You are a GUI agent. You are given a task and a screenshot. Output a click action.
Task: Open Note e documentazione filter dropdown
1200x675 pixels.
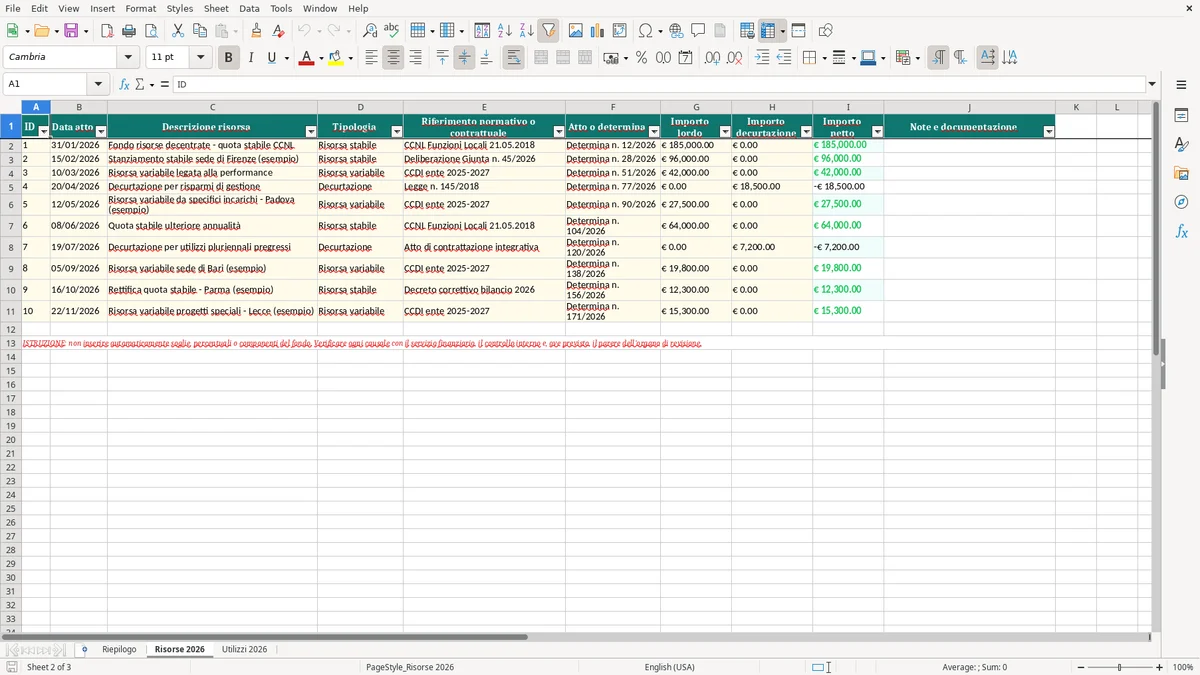[x=1048, y=131]
